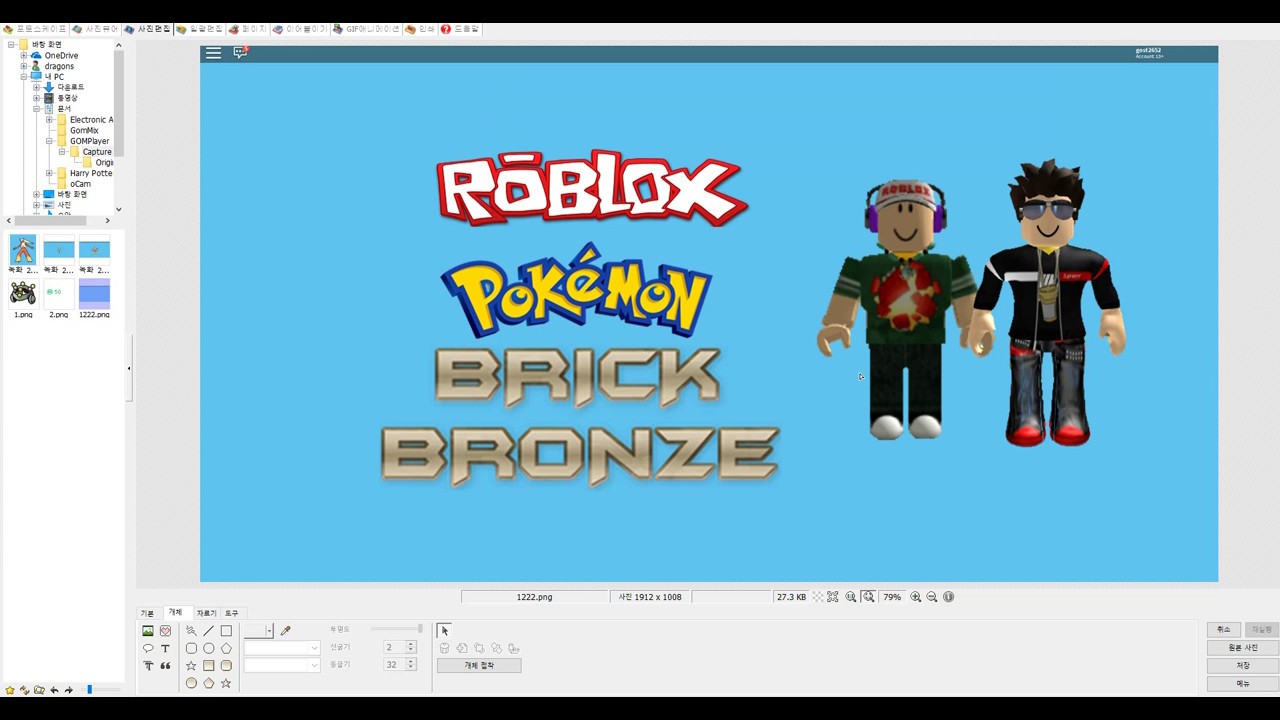Select the 2.png thumbnail
This screenshot has width=1280, height=720.
tap(59, 299)
